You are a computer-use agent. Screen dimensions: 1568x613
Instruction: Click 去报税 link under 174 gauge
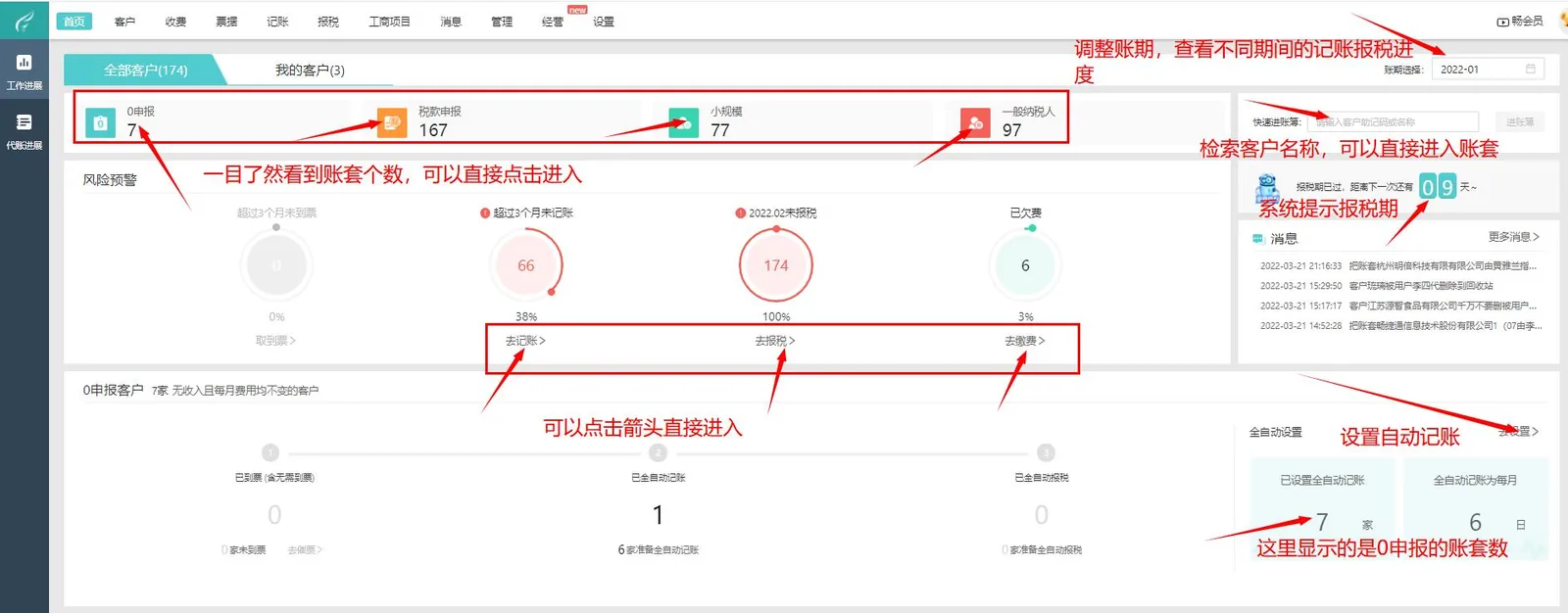point(775,341)
